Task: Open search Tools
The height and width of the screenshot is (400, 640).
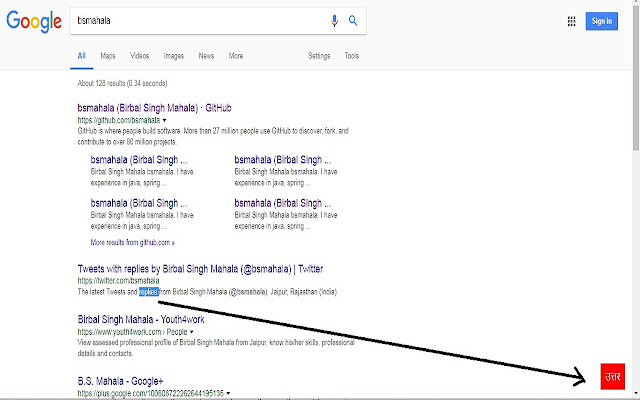Action: point(351,56)
